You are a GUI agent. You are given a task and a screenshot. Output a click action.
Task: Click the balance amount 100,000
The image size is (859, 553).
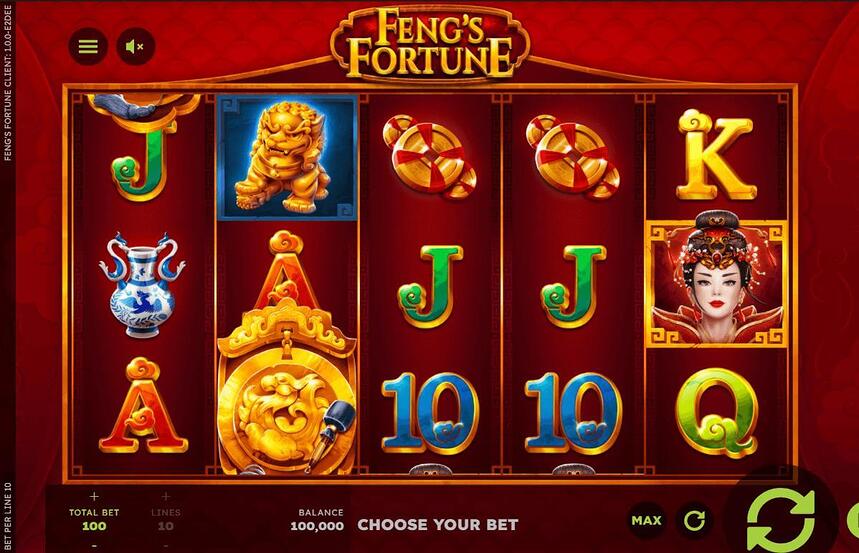coord(317,526)
